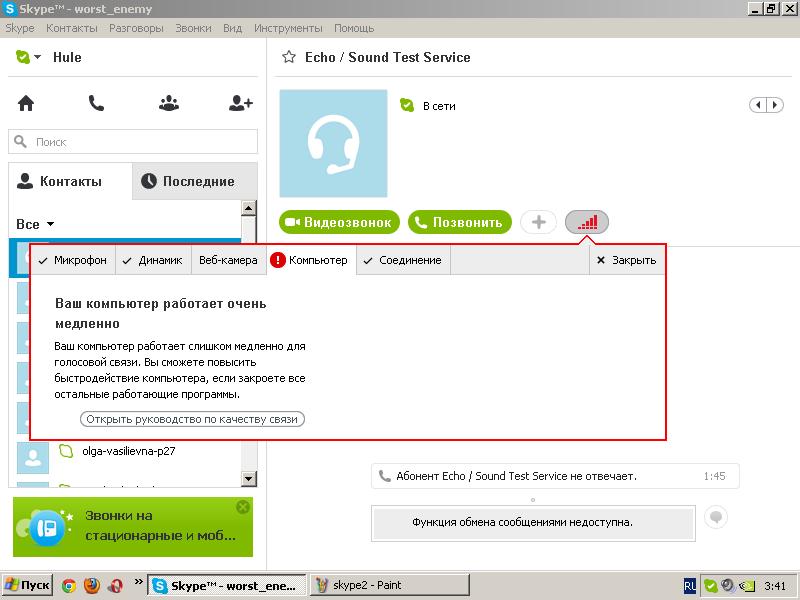Switch to the Контакты tab

pos(70,181)
